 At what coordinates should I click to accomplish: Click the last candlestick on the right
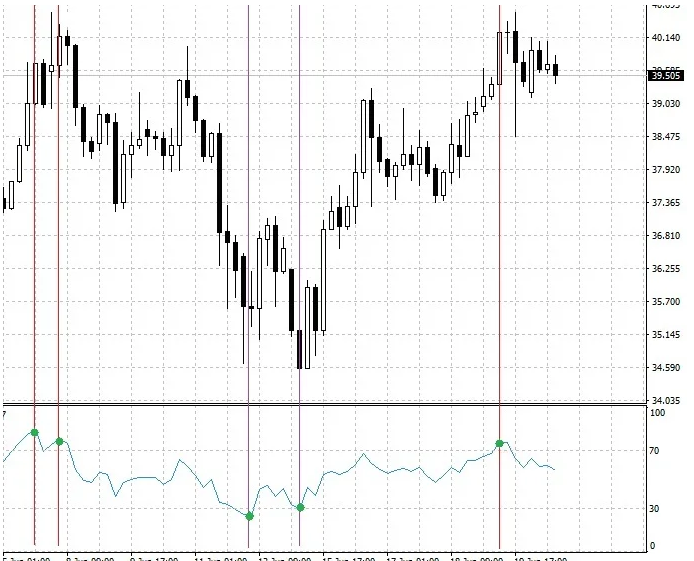556,70
